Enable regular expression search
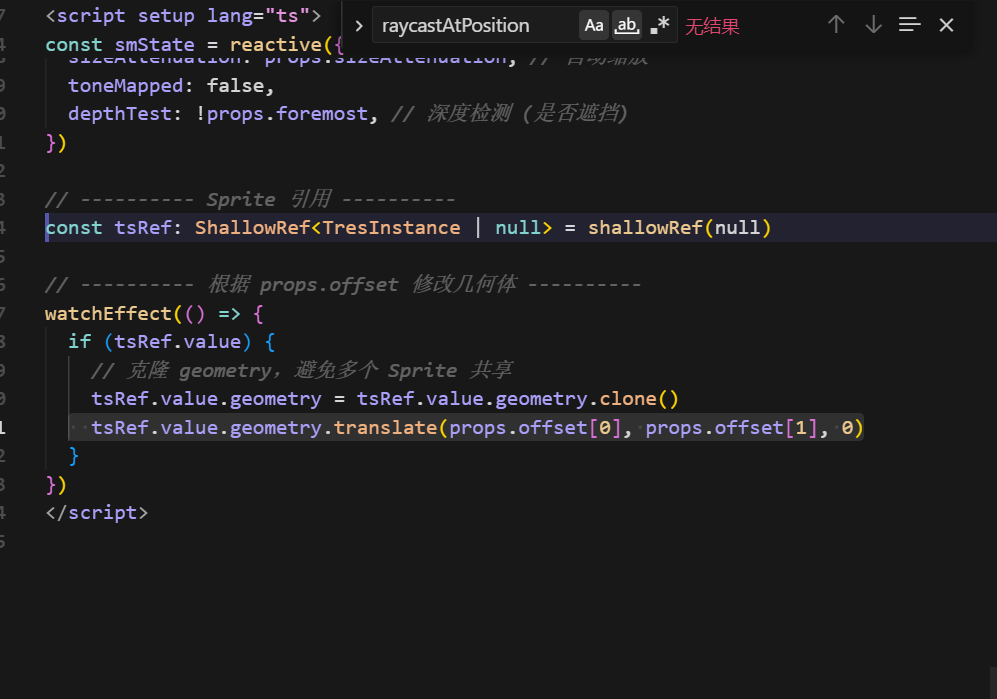Image resolution: width=997 pixels, height=699 pixels. click(x=659, y=26)
